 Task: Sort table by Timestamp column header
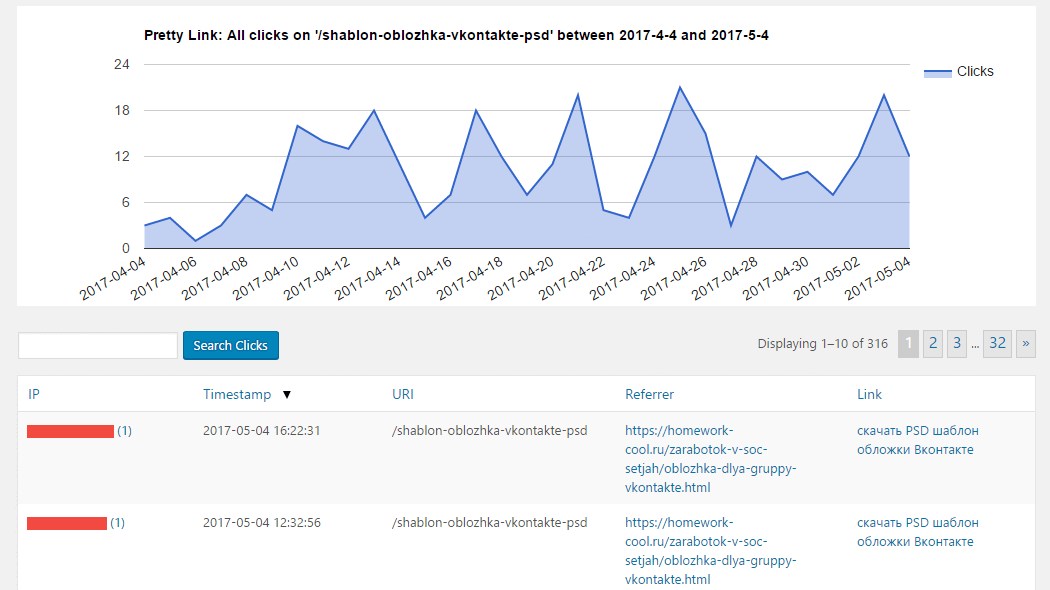point(237,394)
